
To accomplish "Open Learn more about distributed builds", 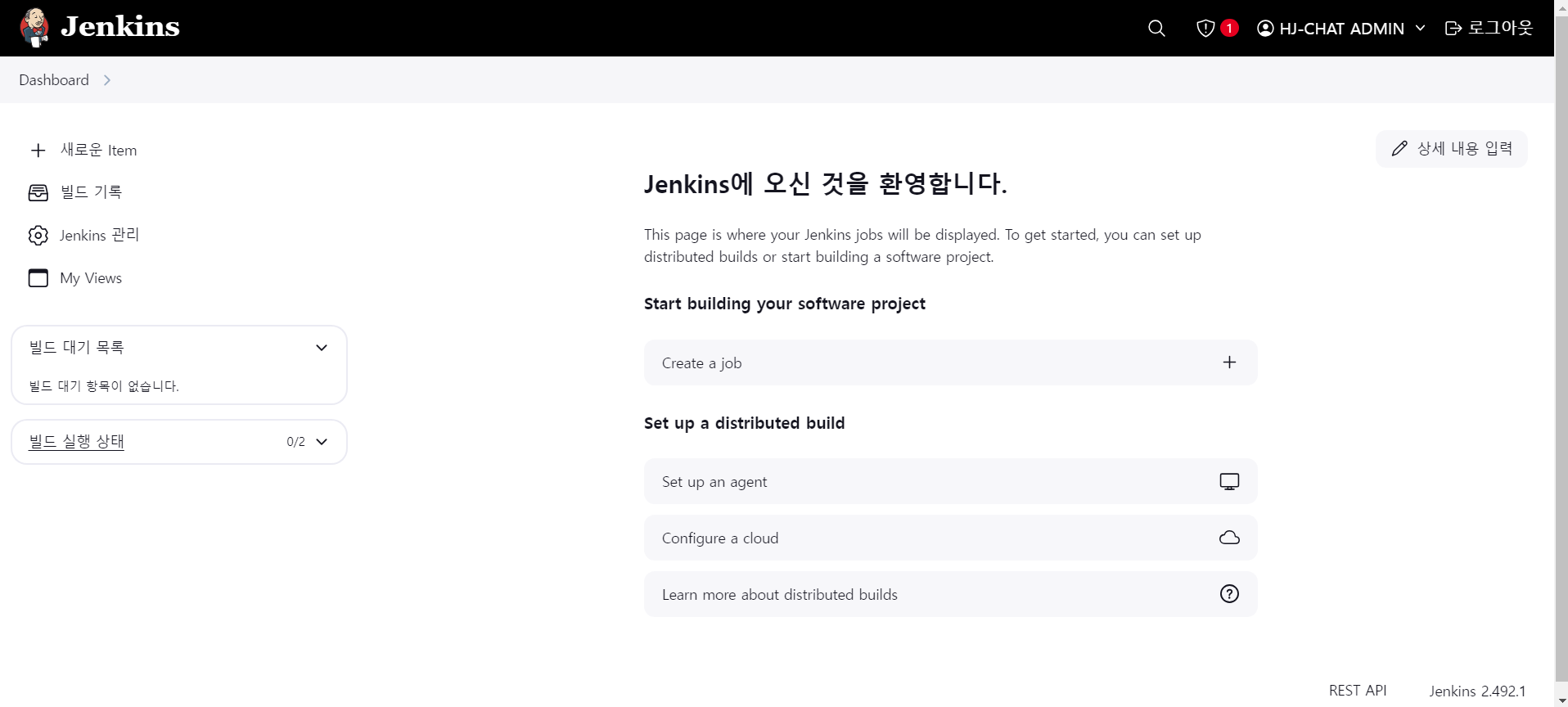I will click(x=950, y=594).
